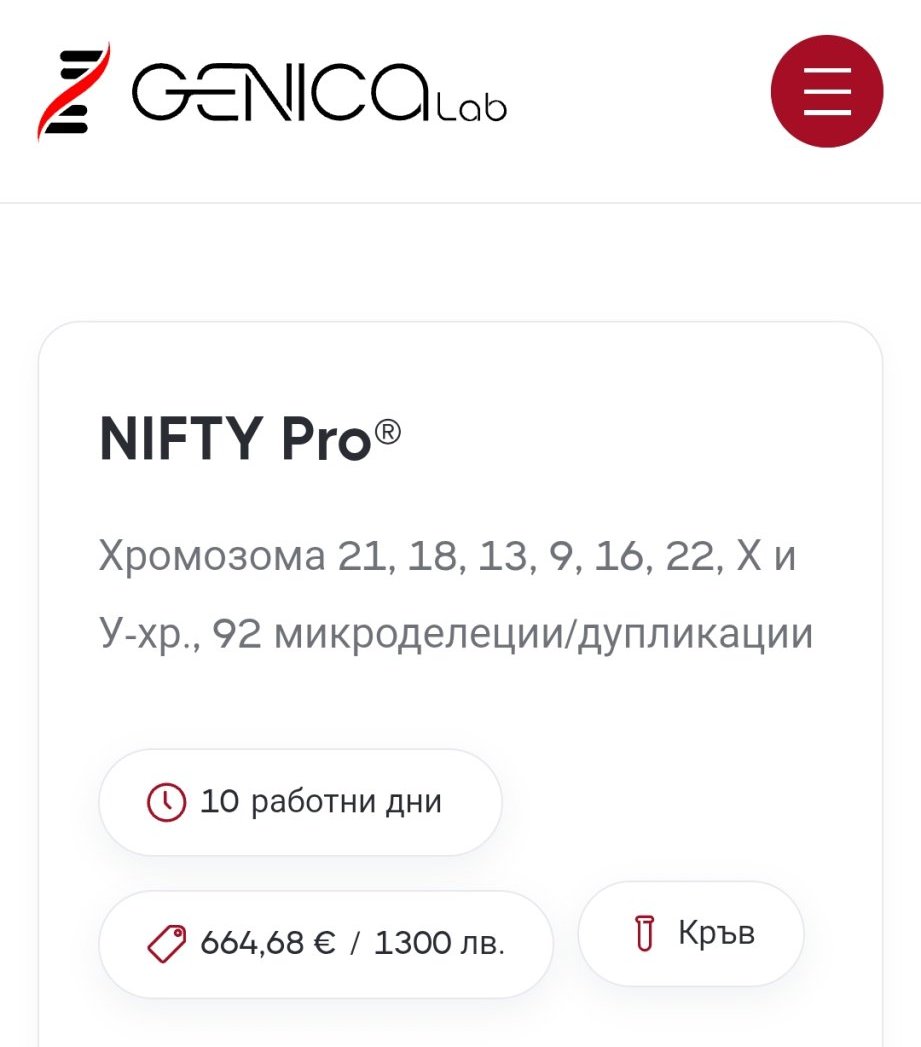Screen dimensions: 921x1047
Task: Click the slash between the two prices
Action: pyautogui.click(x=354, y=943)
